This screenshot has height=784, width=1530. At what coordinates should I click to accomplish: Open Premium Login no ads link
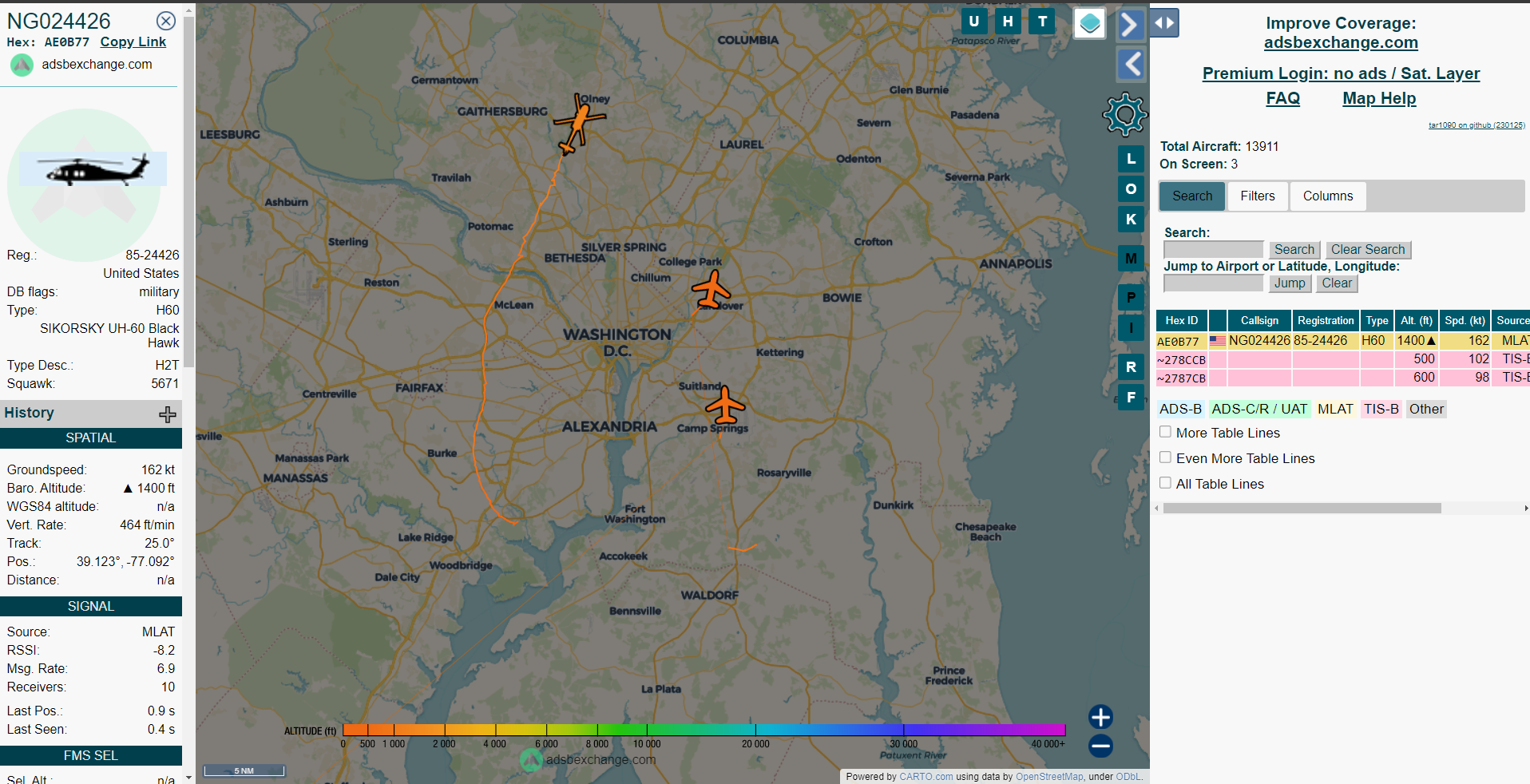click(1341, 73)
